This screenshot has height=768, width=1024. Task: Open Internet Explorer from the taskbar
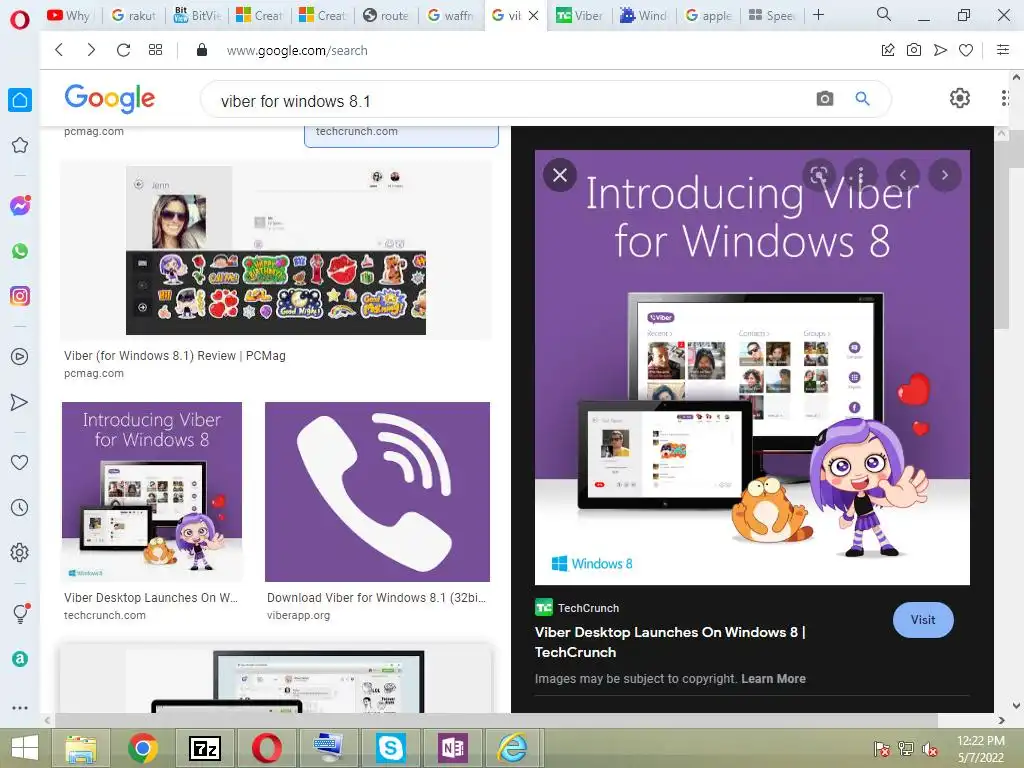[x=513, y=748]
